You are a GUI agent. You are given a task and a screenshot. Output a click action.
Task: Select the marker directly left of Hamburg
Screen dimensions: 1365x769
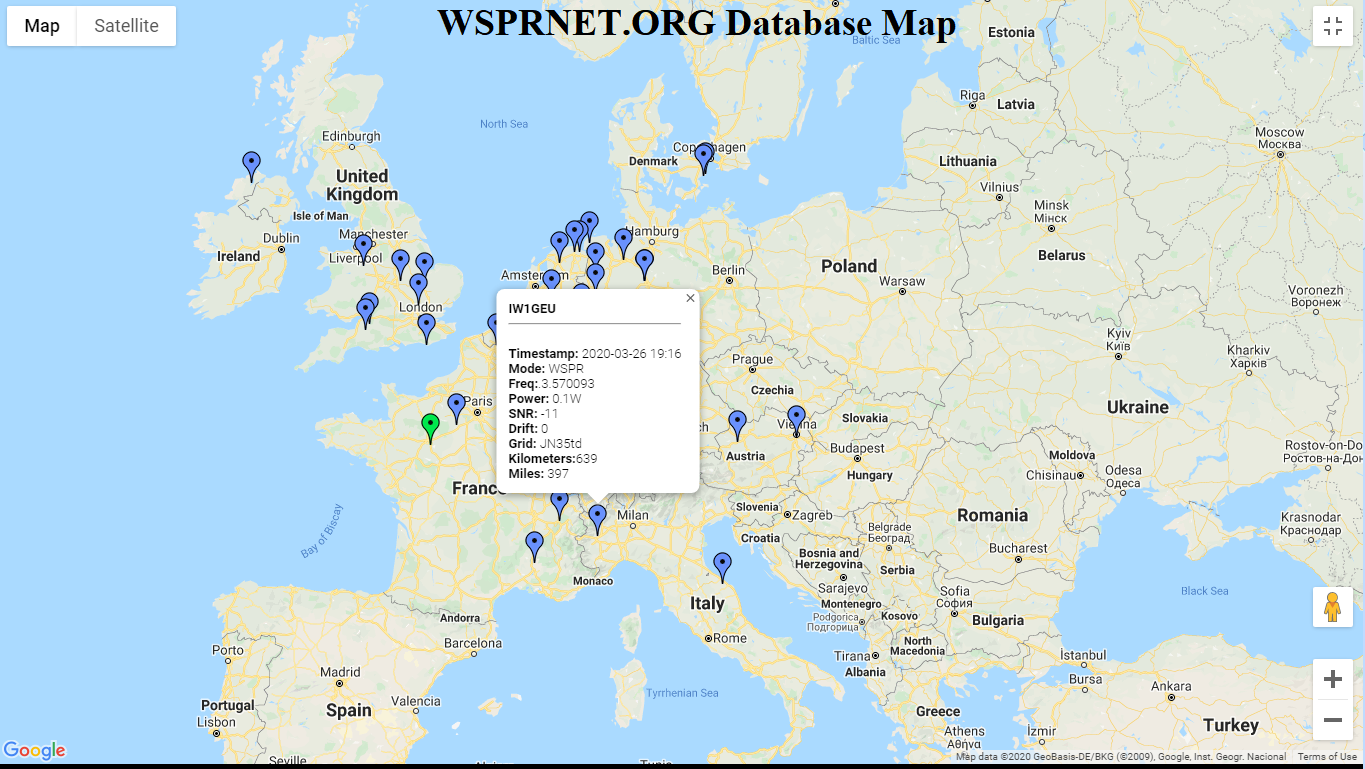[x=623, y=242]
